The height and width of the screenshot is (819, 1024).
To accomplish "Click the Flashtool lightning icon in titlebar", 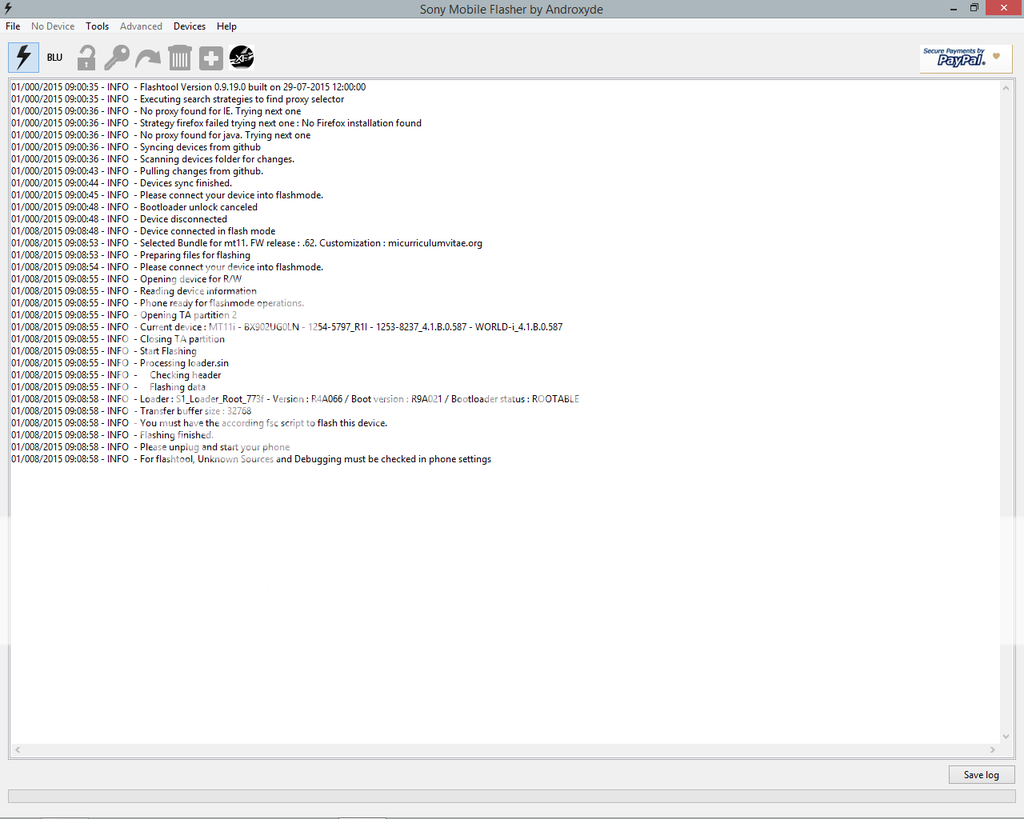I will tap(9, 8).
